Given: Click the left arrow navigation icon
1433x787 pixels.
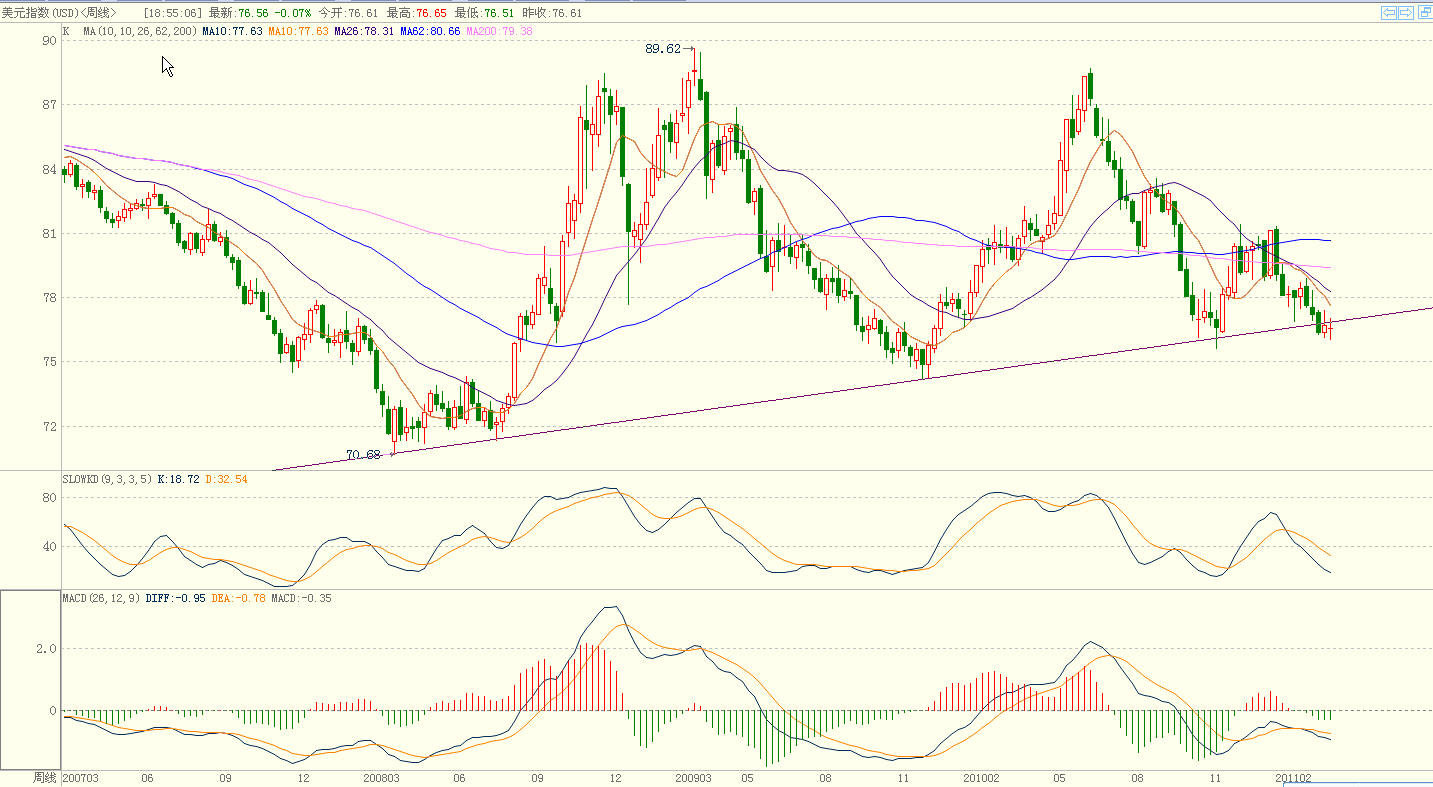Looking at the screenshot, I should (1389, 13).
